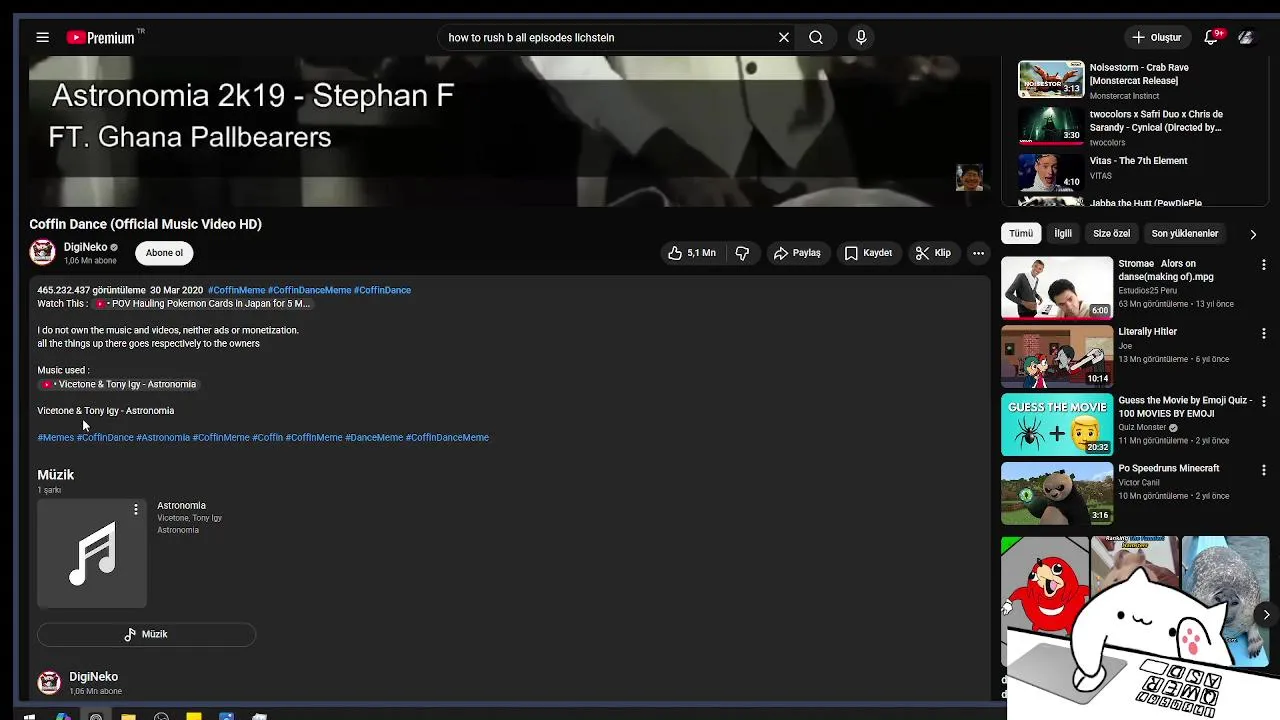Open DigiNeko channel avatar beside title

coord(42,252)
